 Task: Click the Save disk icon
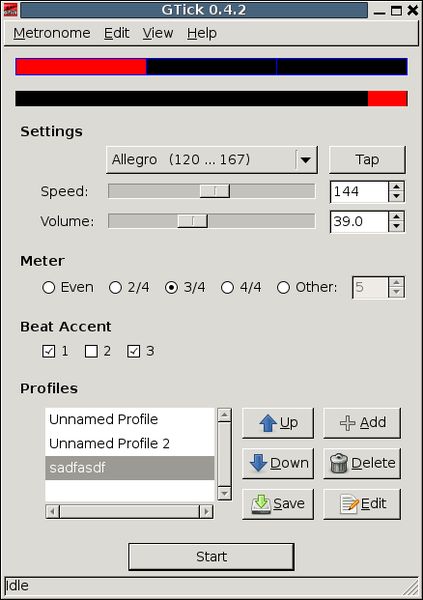pos(261,504)
